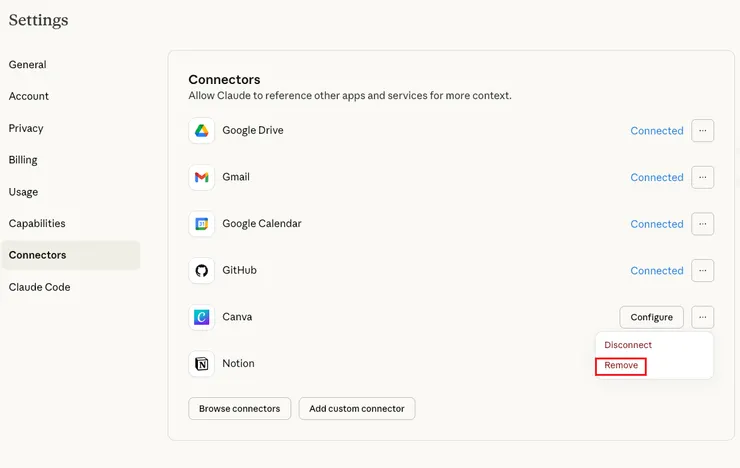Click the Connected status for Google Drive
Image resolution: width=740 pixels, height=468 pixels.
click(x=656, y=131)
